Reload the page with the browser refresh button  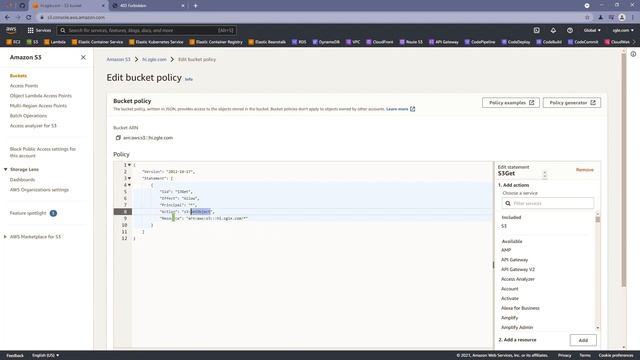pos(29,18)
